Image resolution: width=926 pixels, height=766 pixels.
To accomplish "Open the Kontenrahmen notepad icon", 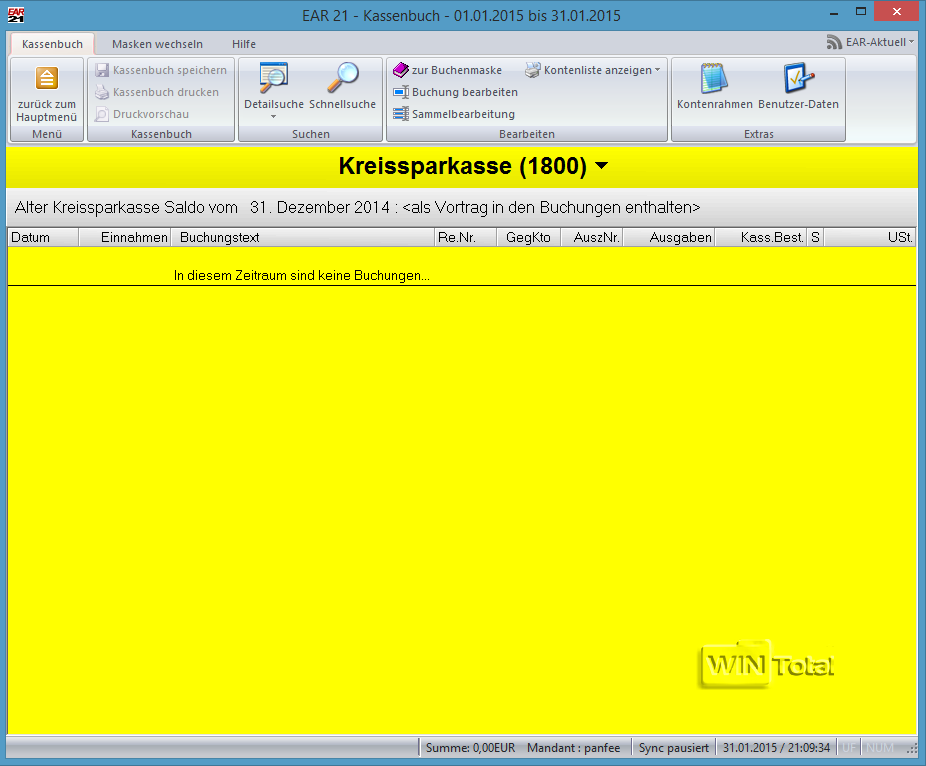I will [714, 78].
